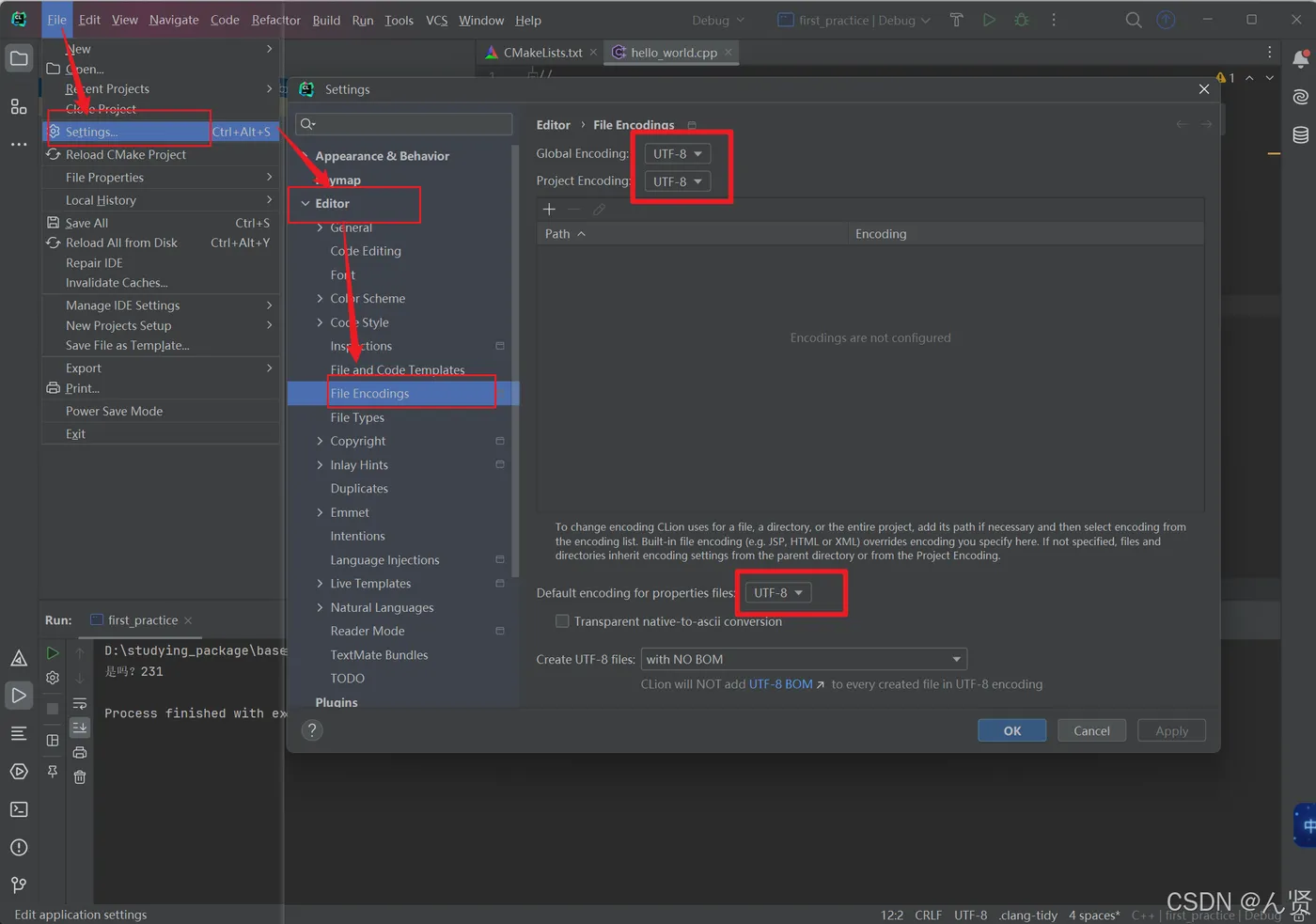Expand the Emmet tree node
The image size is (1316, 924).
point(321,512)
